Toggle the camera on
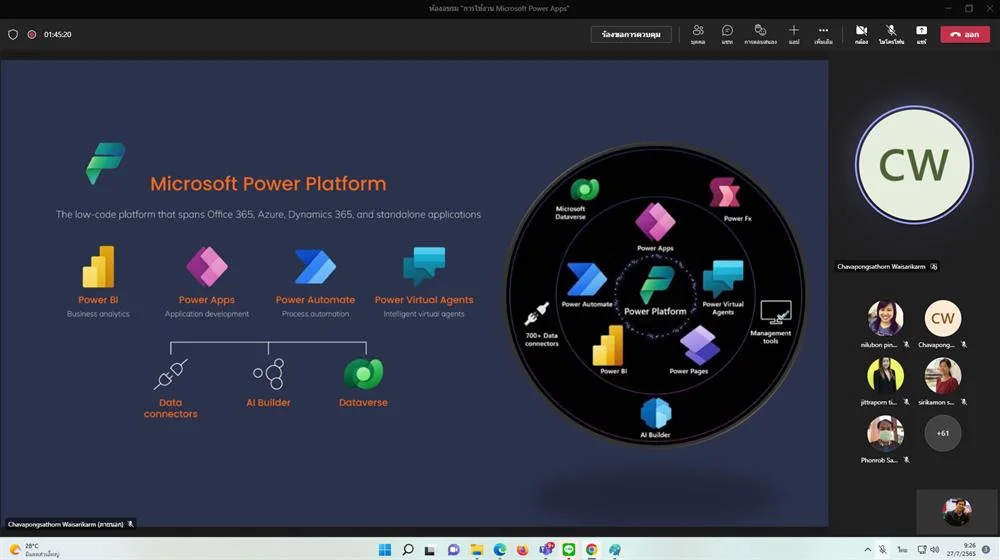This screenshot has width=1000, height=560. tap(861, 34)
